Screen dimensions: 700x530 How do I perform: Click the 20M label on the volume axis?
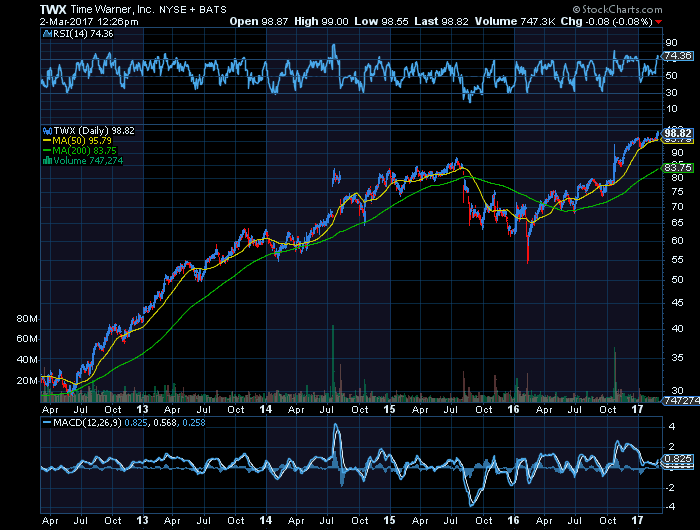click(27, 381)
